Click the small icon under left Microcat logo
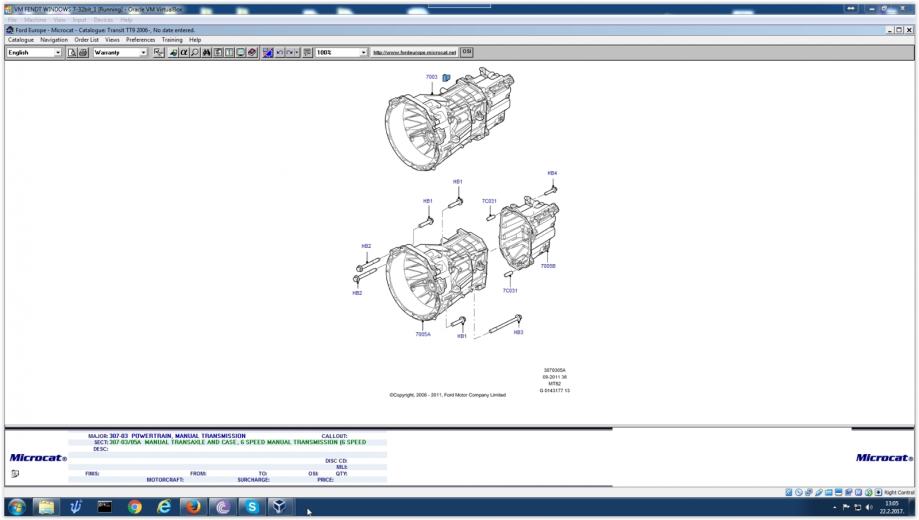 pos(15,474)
